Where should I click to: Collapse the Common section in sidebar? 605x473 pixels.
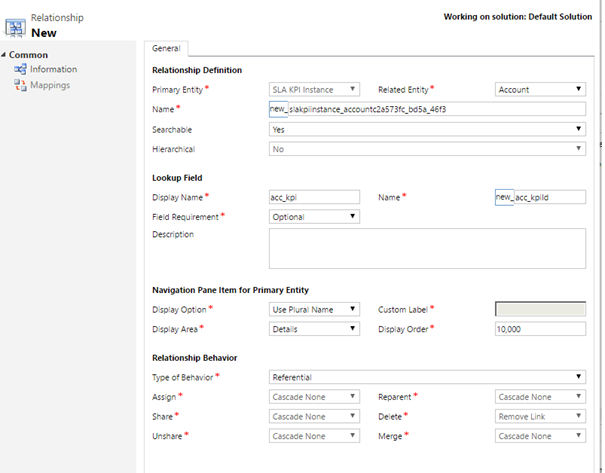click(x=4, y=54)
